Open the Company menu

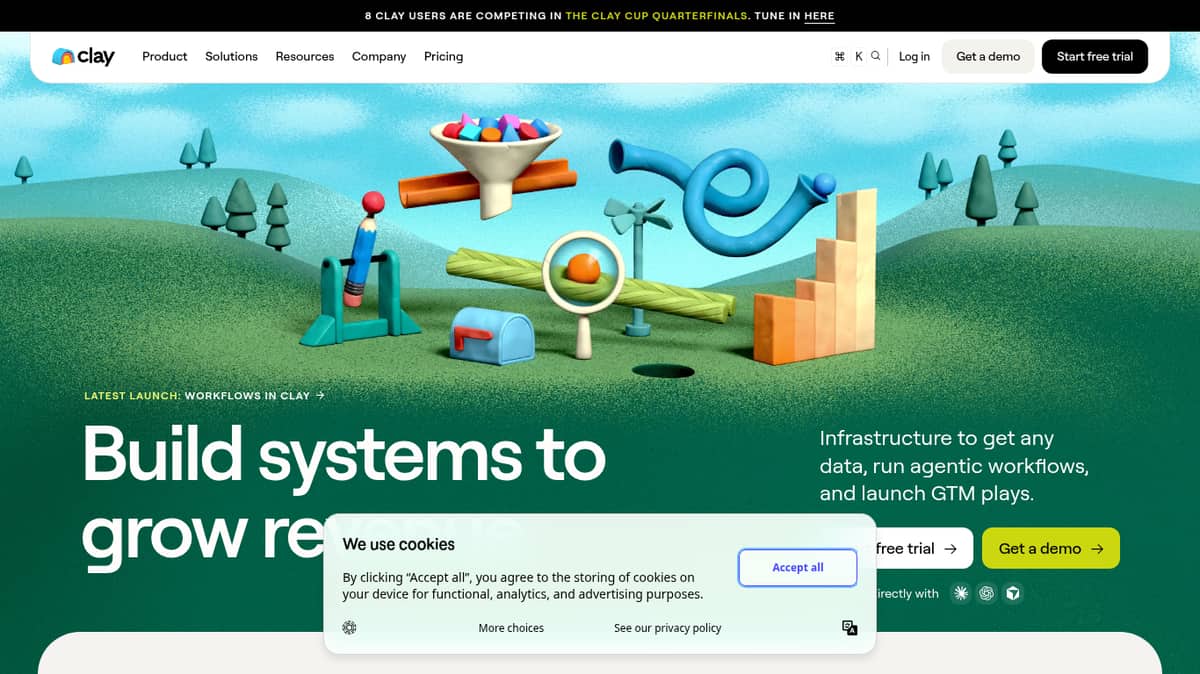pyautogui.click(x=379, y=57)
